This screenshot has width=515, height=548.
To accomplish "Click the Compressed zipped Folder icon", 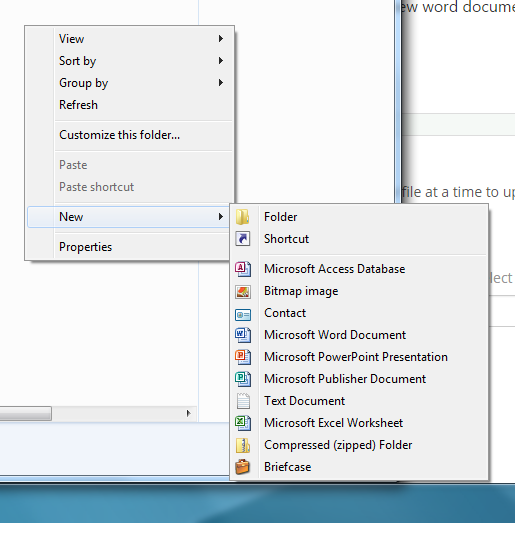I will point(242,445).
